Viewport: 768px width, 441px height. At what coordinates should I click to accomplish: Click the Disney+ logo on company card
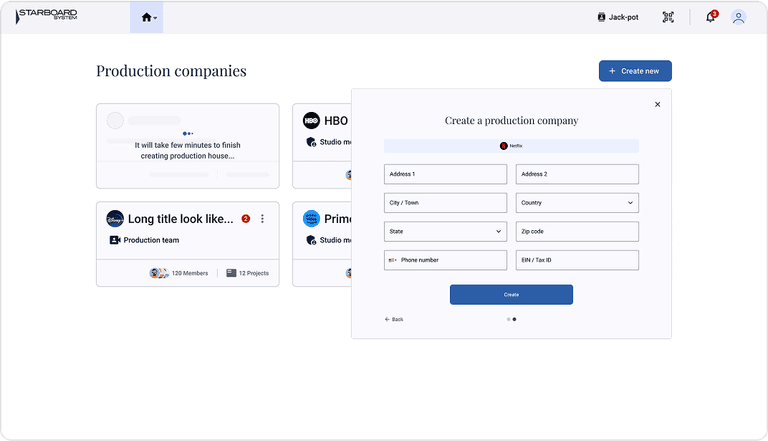click(115, 219)
